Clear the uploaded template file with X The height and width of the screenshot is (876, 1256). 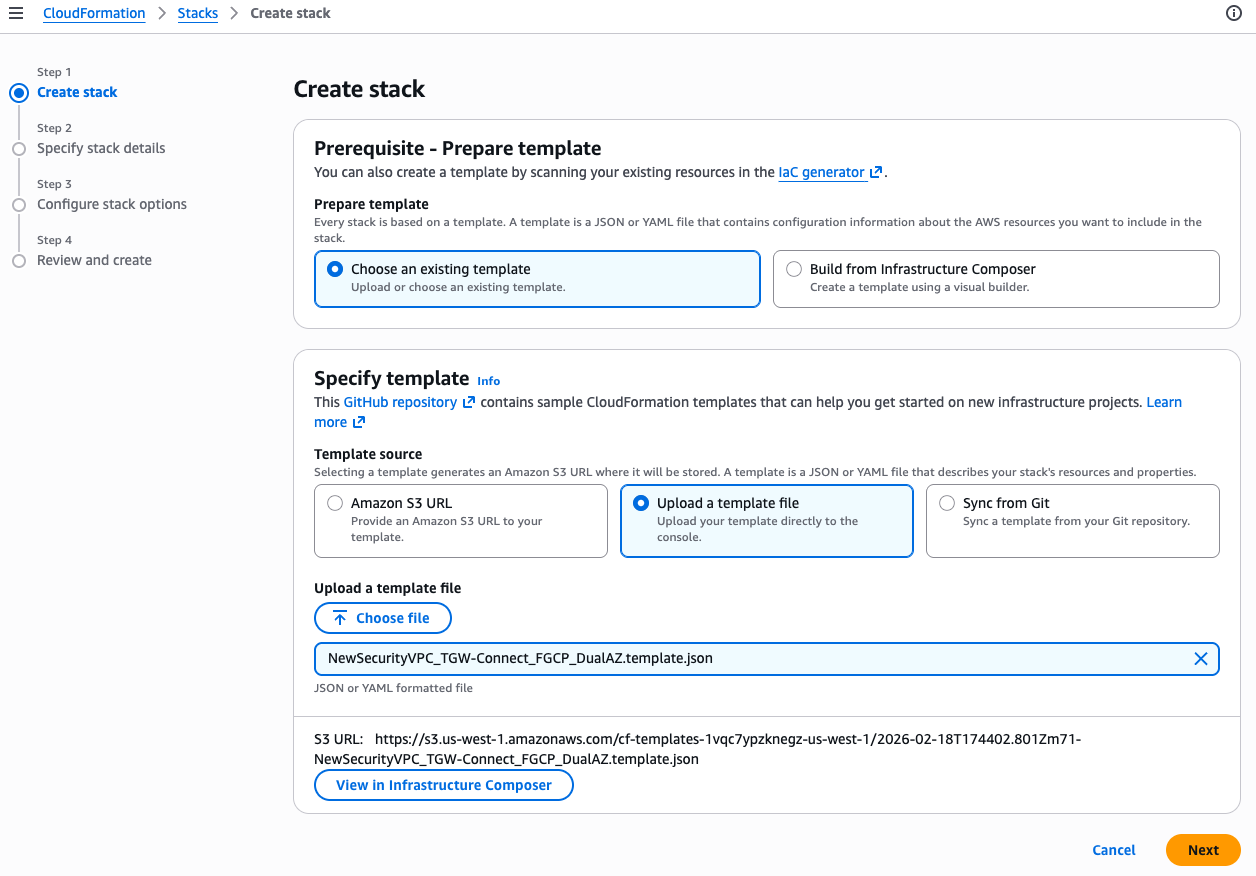pyautogui.click(x=1200, y=659)
